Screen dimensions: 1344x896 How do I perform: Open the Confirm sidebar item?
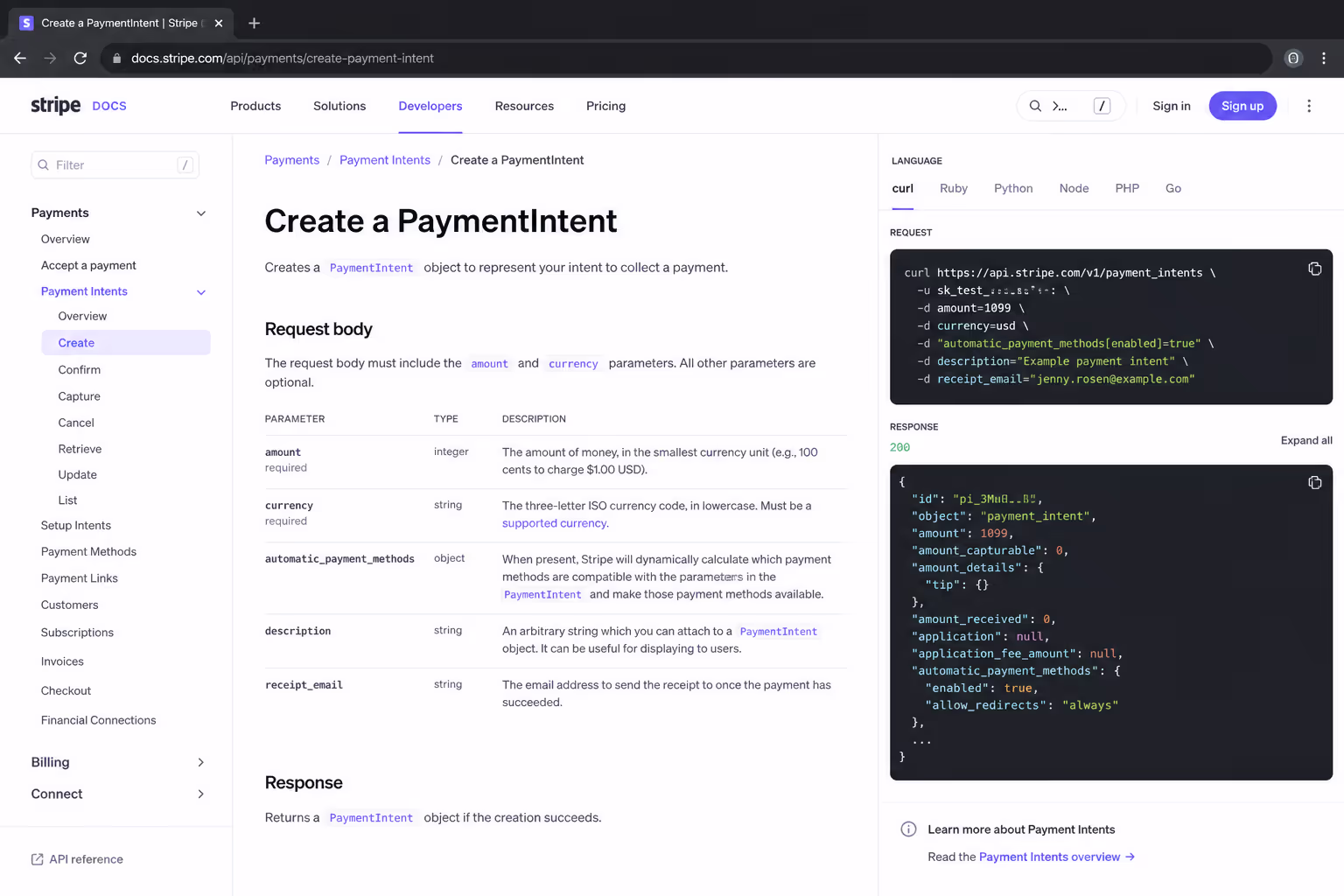coord(80,370)
